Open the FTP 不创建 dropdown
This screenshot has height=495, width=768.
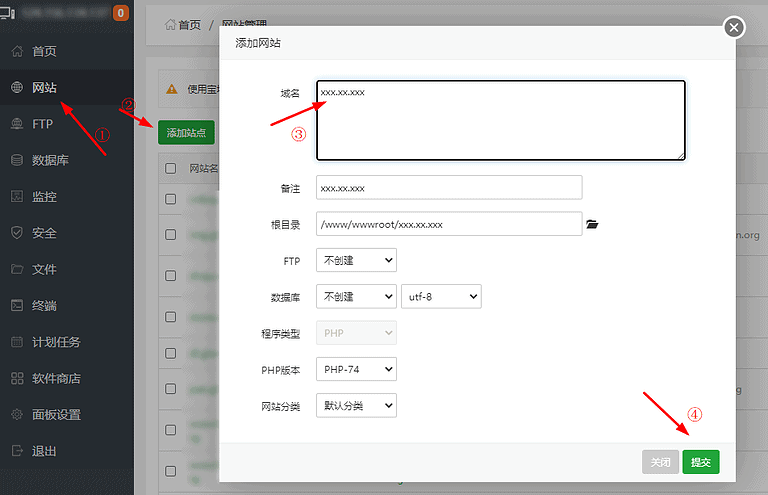tap(356, 260)
